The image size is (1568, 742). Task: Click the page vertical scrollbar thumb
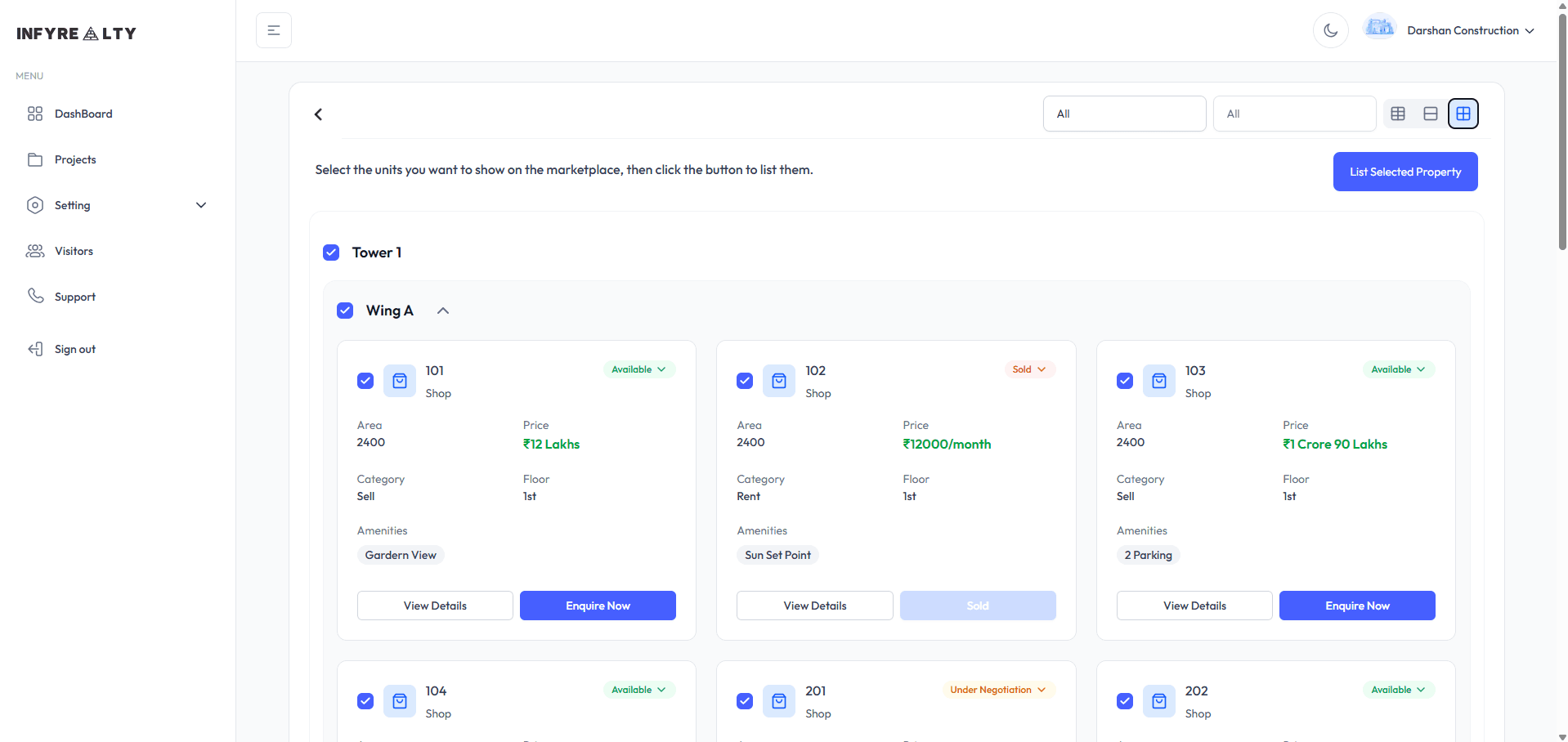click(1562, 131)
